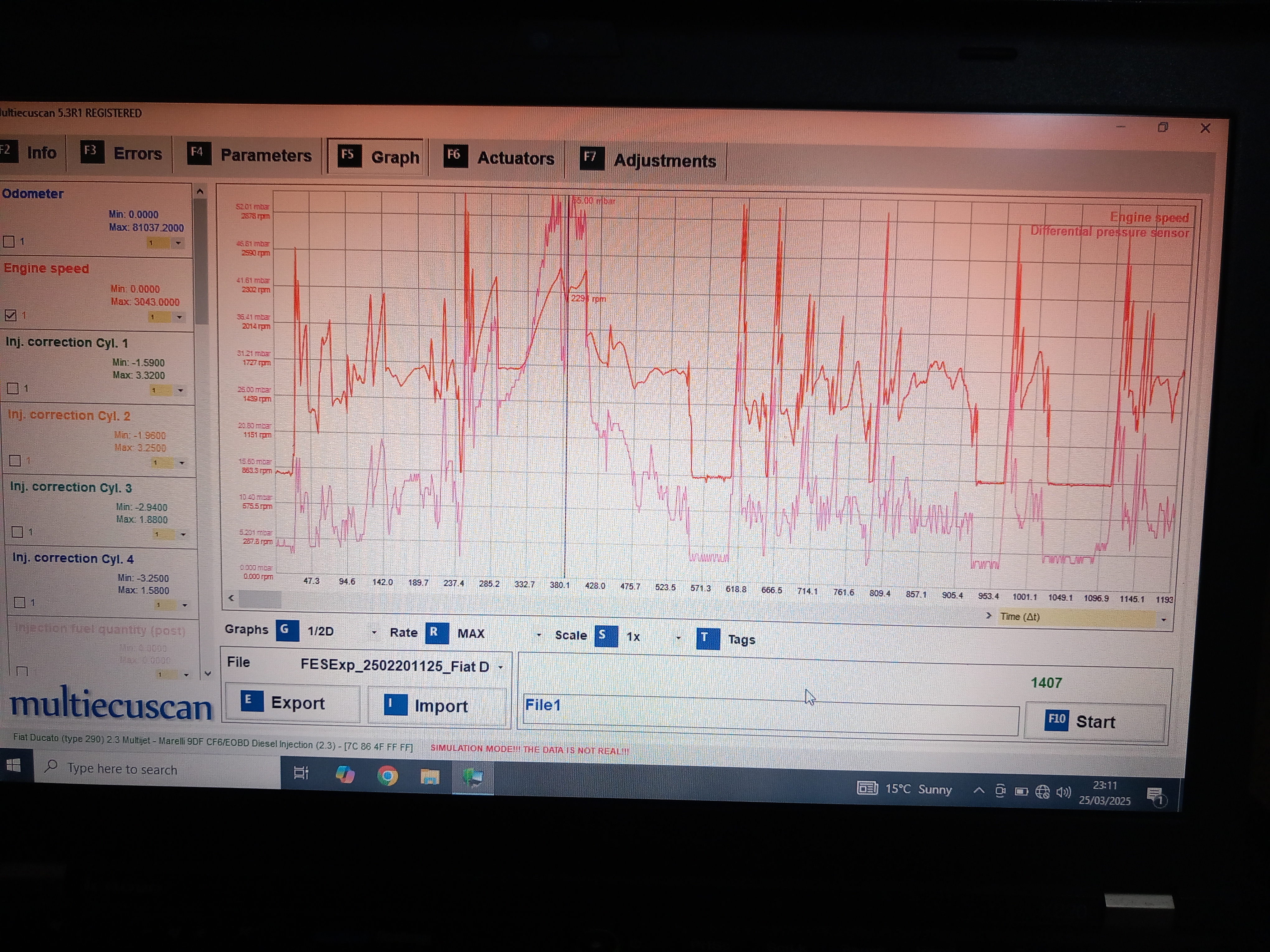Click the parameter list scroll-down arrow
The height and width of the screenshot is (952, 1270).
point(208,674)
